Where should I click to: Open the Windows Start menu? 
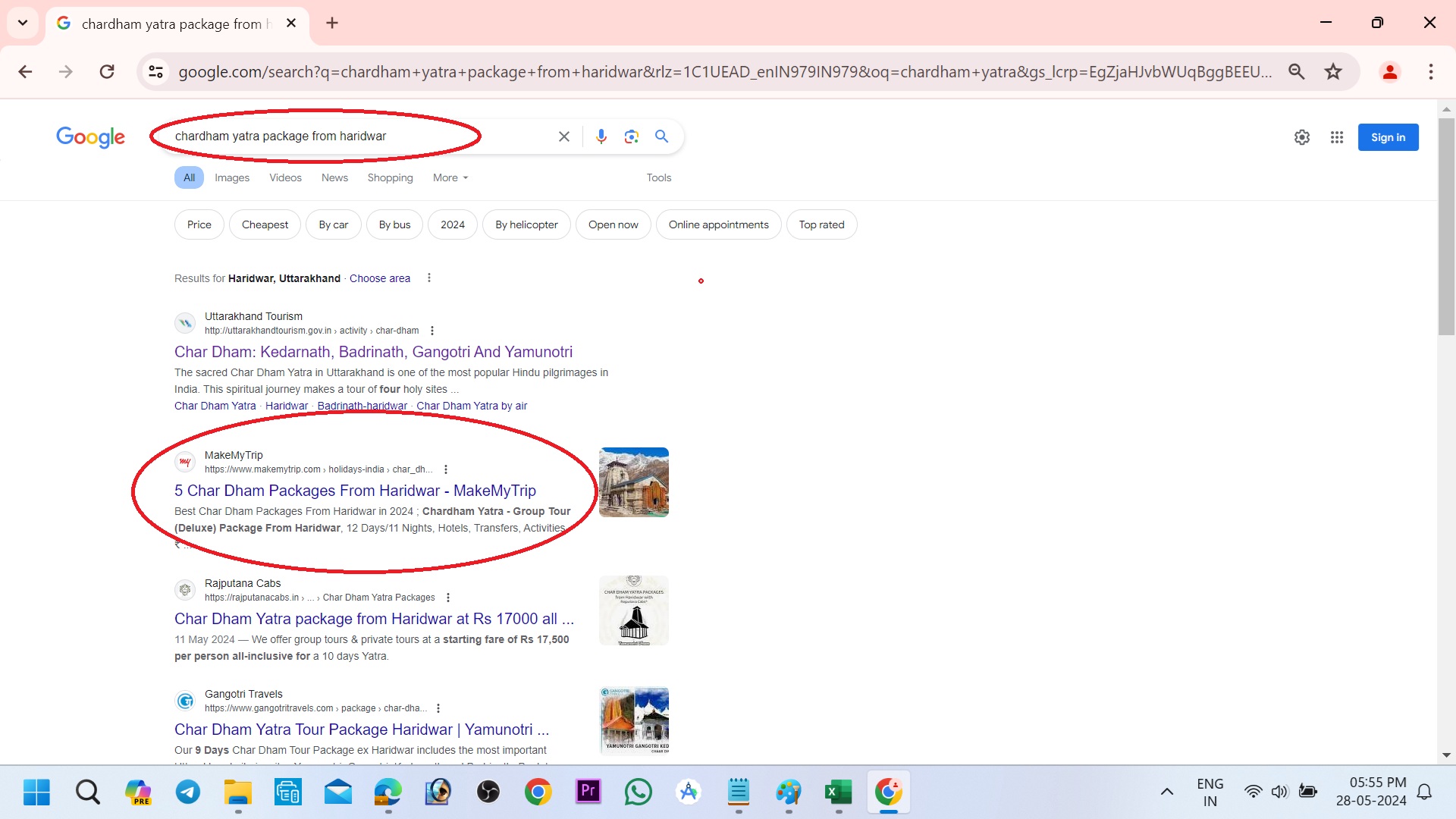36,792
